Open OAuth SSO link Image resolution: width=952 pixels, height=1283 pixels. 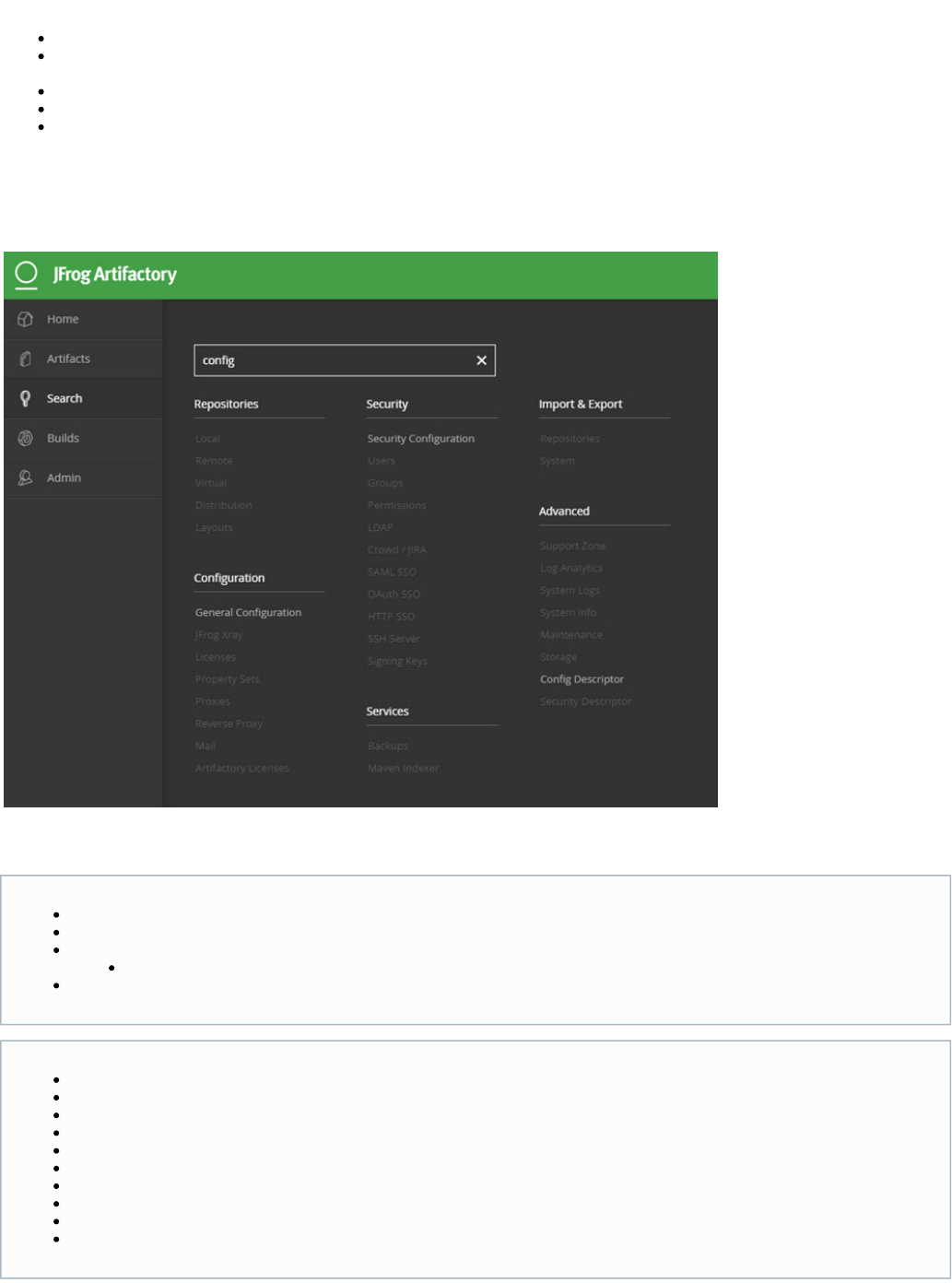[394, 594]
